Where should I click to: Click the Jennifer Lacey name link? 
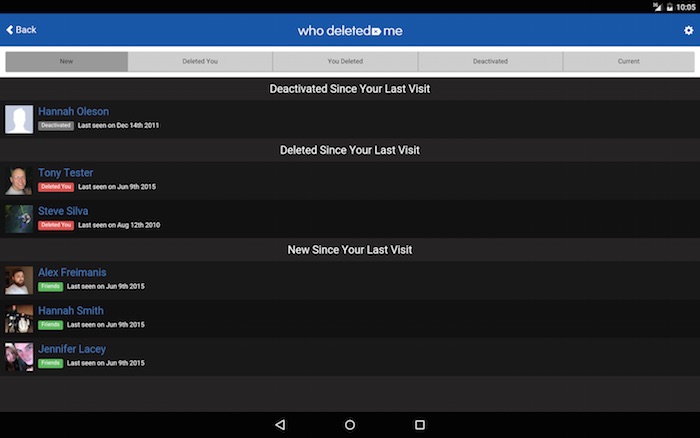pyautogui.click(x=71, y=349)
